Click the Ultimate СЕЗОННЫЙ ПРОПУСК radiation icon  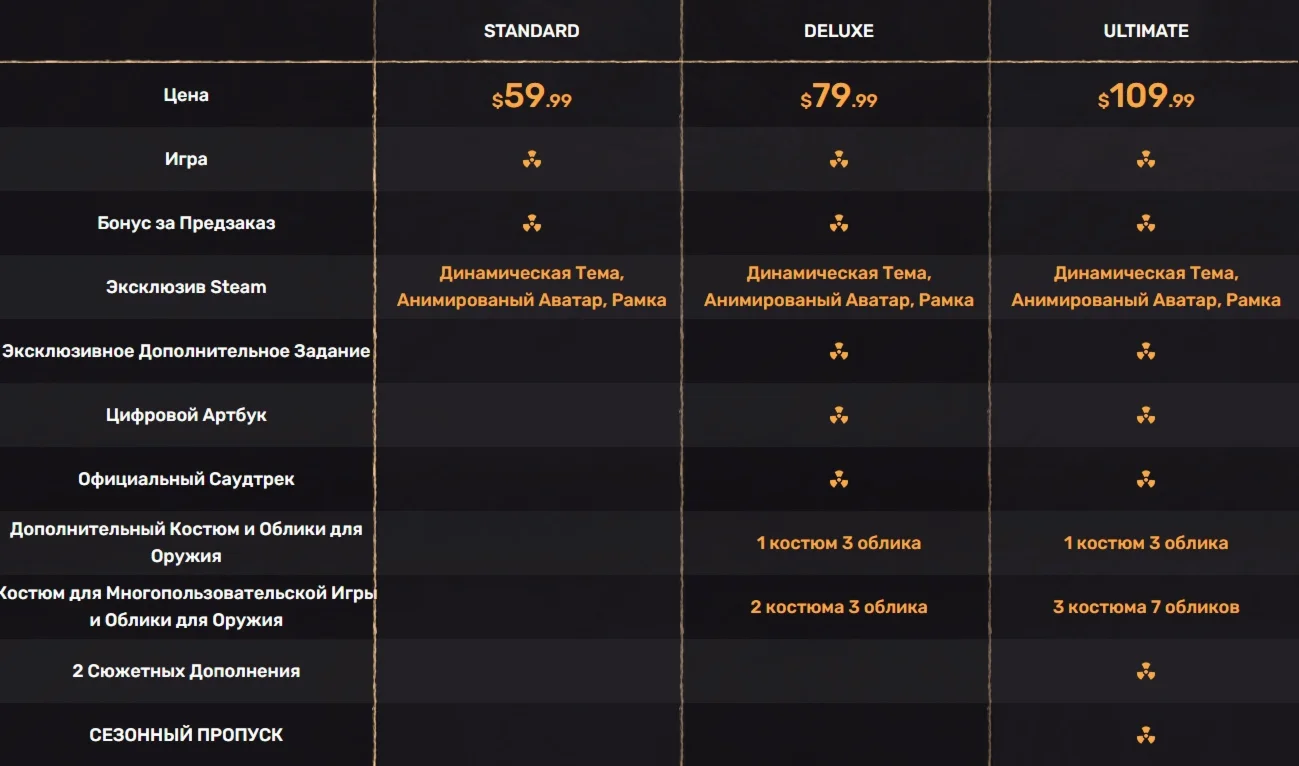click(x=1146, y=735)
